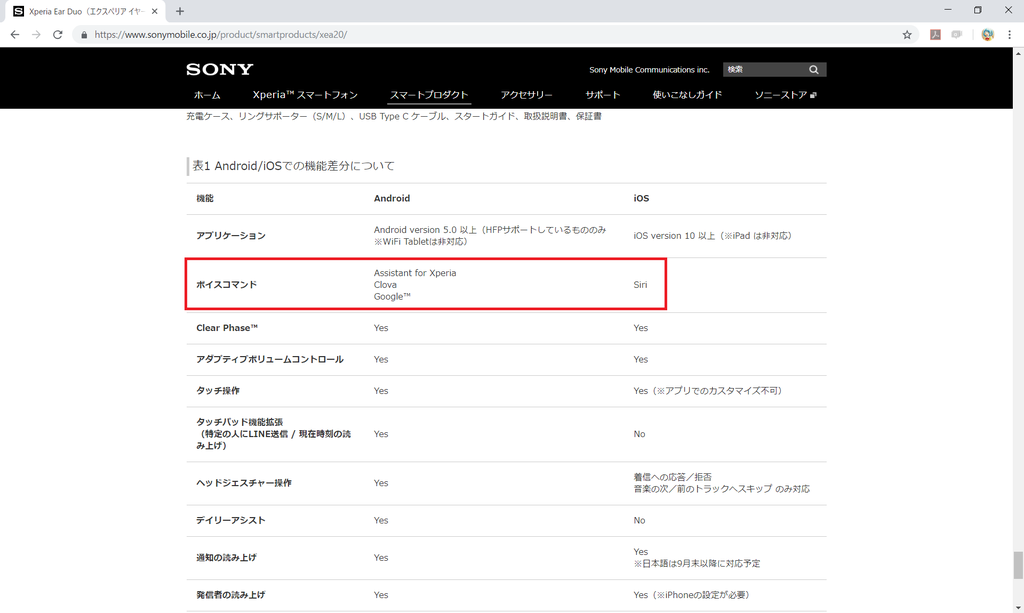Open スマートプロダクト menu

point(429,95)
